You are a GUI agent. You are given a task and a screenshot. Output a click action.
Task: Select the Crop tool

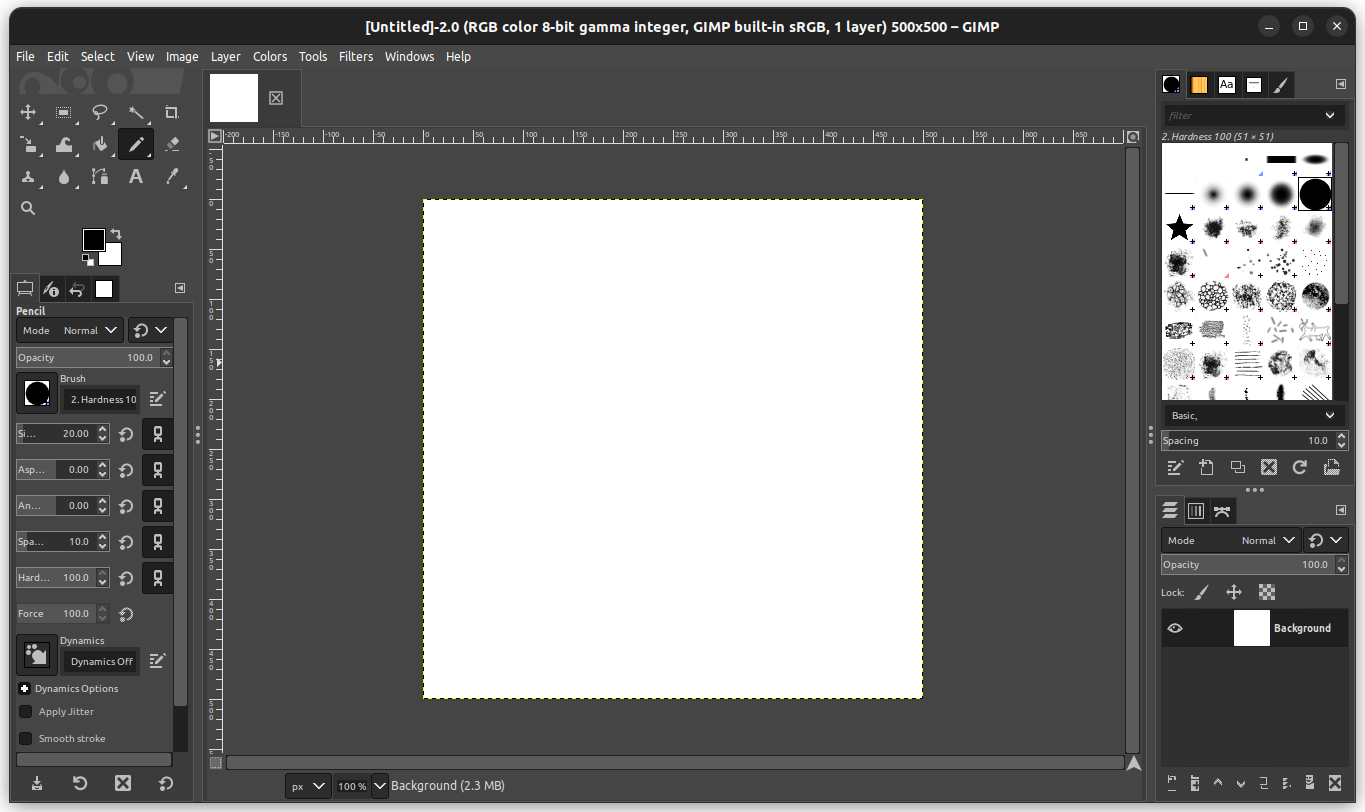point(172,112)
